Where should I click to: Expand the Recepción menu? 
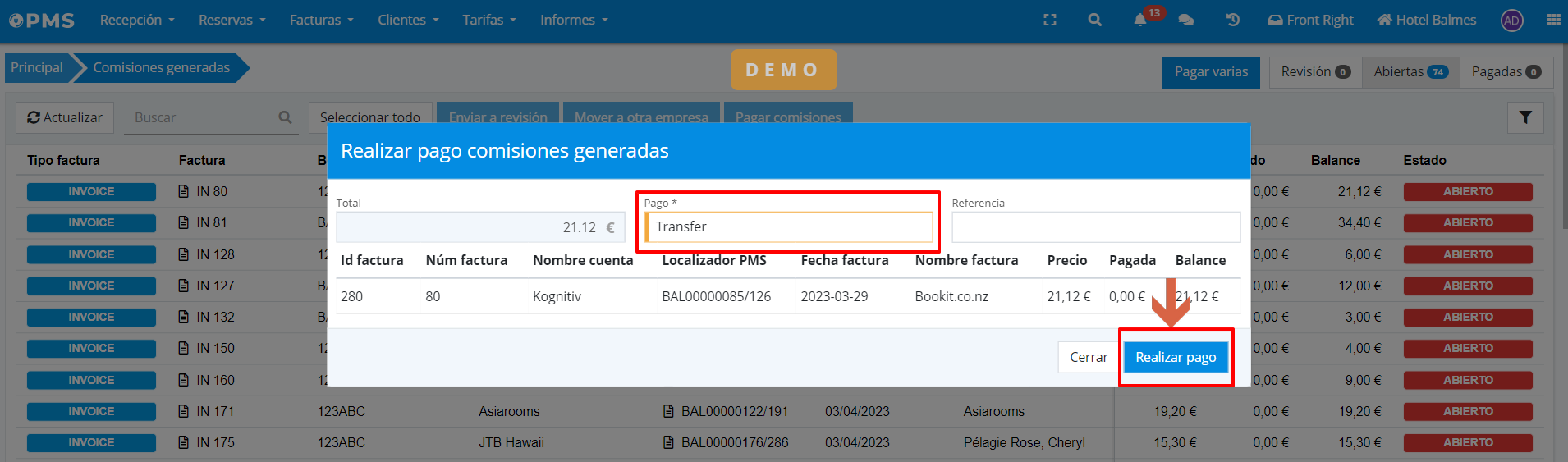click(137, 20)
